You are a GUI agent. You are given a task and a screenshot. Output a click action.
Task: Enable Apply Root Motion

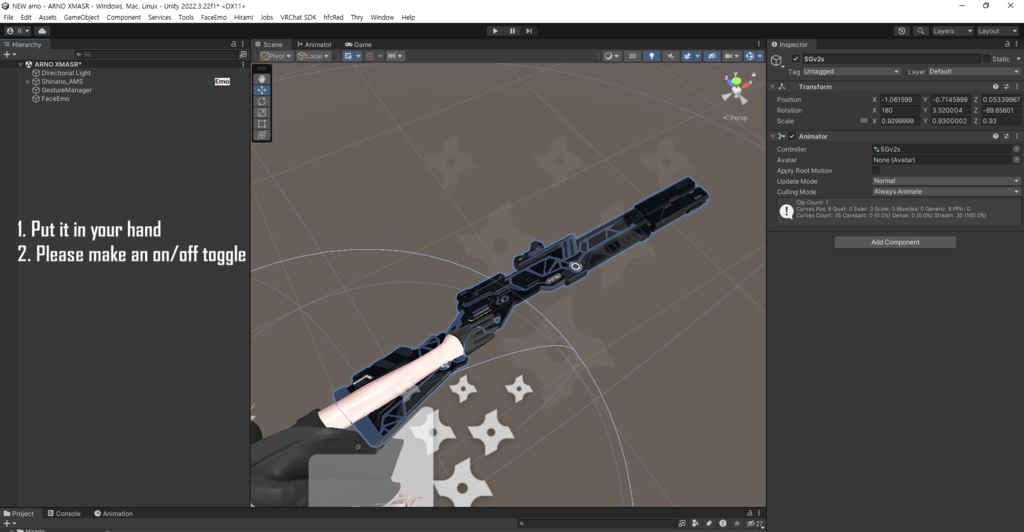(876, 170)
